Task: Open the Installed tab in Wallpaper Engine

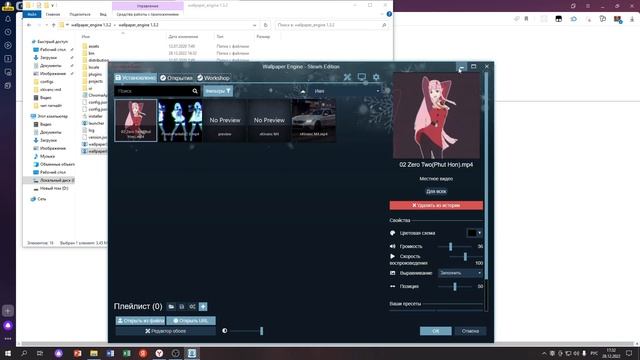Action: click(x=135, y=78)
